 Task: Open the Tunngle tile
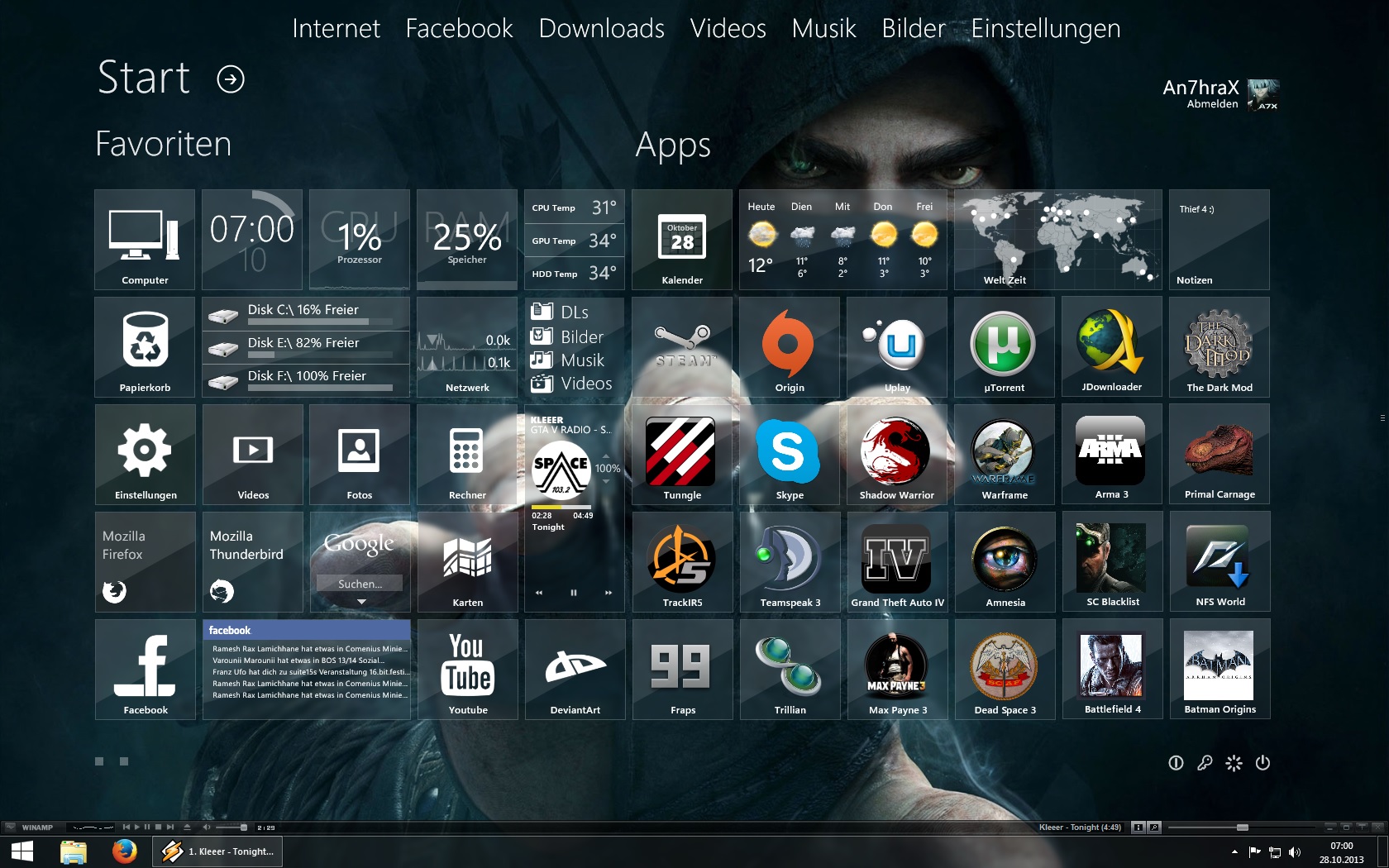tap(682, 455)
